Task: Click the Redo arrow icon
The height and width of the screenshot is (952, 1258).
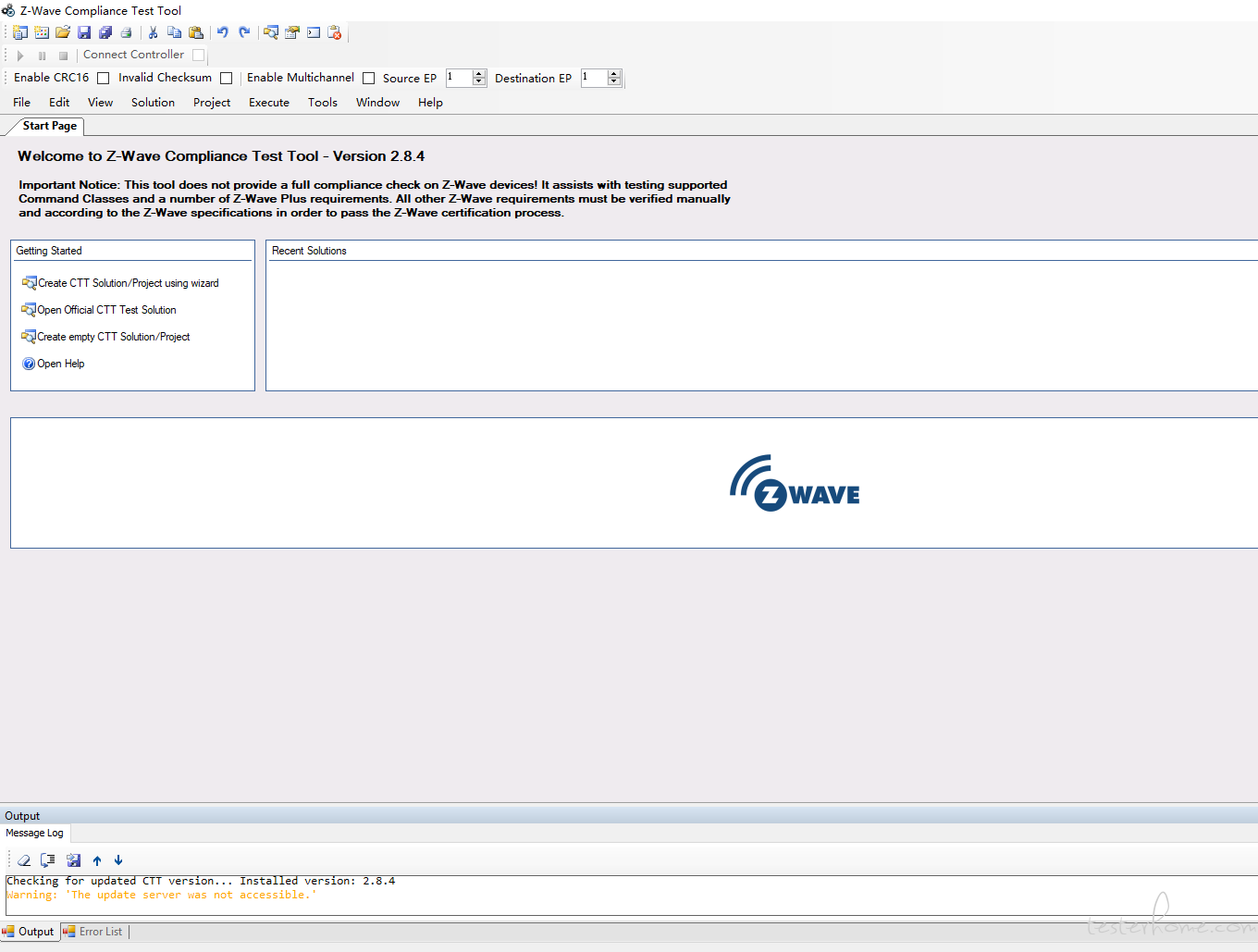Action: click(x=244, y=32)
